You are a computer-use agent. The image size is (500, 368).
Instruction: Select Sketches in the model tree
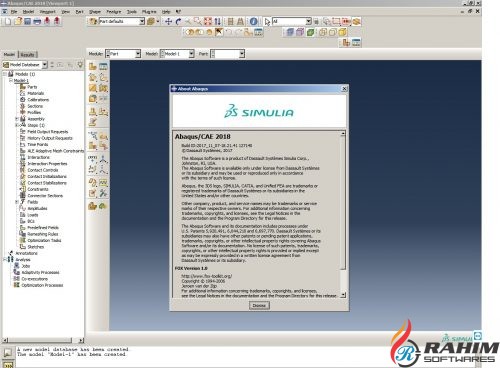coord(36,247)
